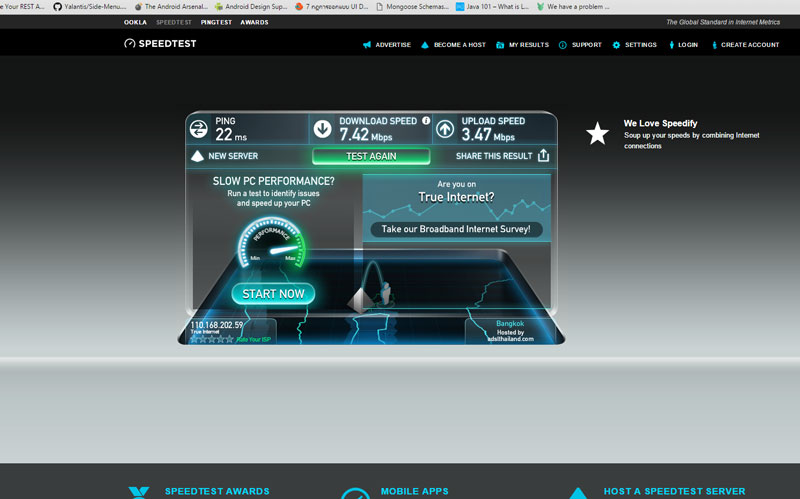This screenshot has height=499, width=800.
Task: Click The Global Standard in Internet Metrics tagline
Action: click(723, 22)
